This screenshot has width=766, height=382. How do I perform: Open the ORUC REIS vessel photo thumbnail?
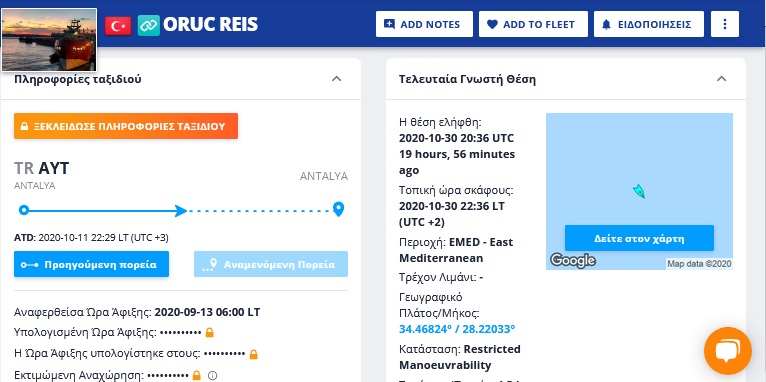coord(49,40)
